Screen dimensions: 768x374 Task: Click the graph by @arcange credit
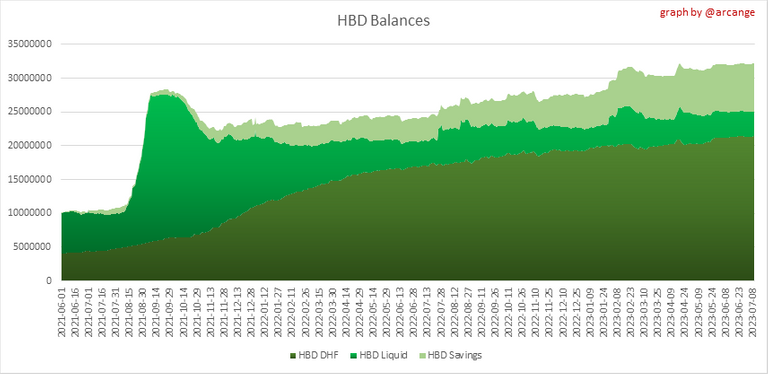coord(707,13)
